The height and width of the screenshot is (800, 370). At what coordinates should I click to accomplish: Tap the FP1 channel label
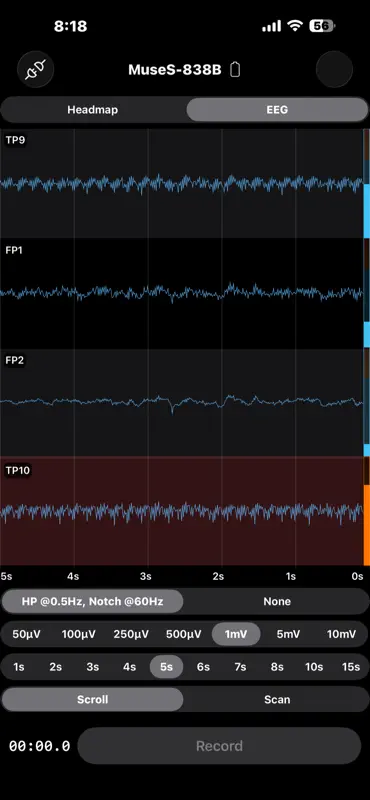tap(14, 250)
